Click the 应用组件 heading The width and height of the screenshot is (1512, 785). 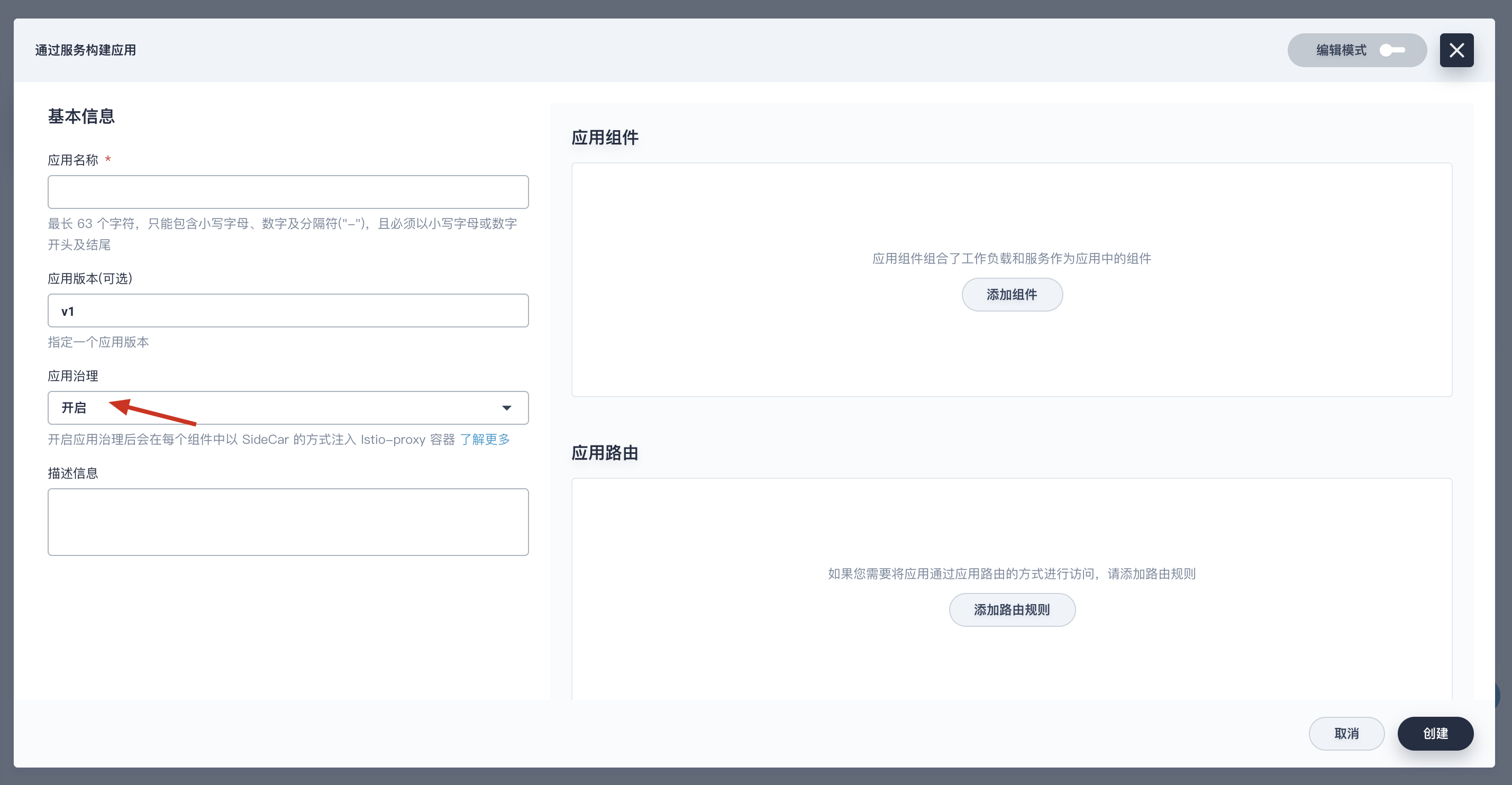click(x=605, y=138)
